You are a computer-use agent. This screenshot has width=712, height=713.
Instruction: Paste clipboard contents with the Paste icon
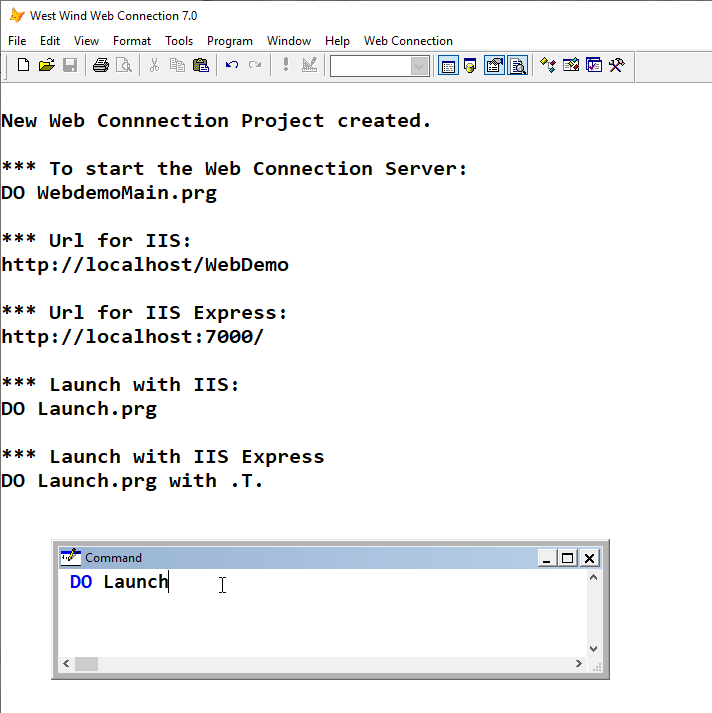pos(201,65)
